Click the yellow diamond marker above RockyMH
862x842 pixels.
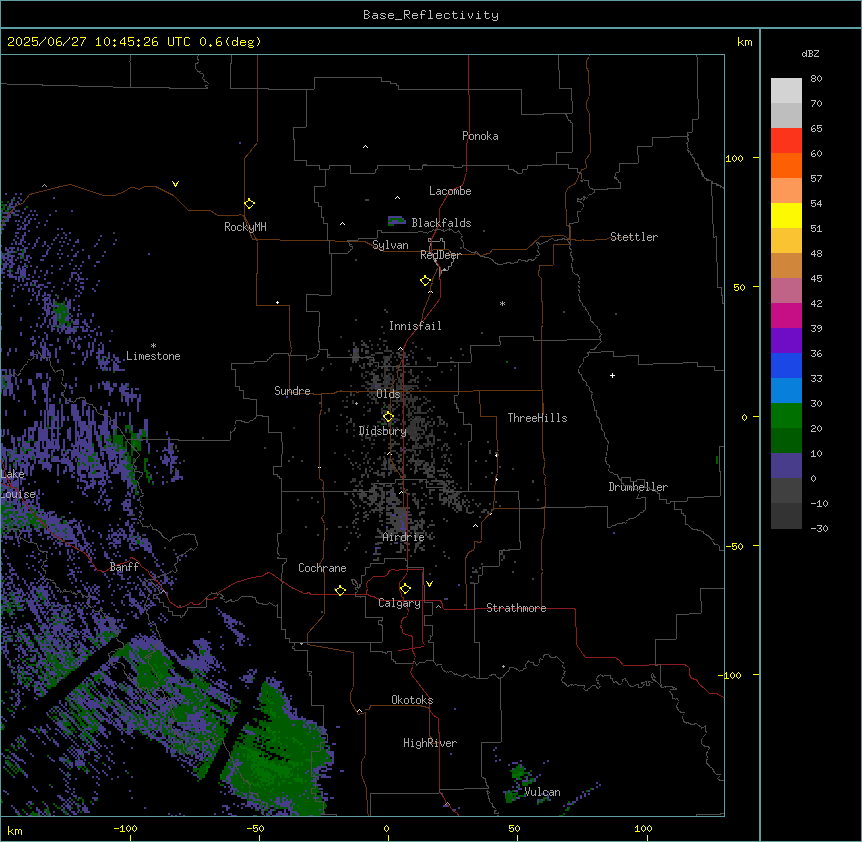coord(250,204)
